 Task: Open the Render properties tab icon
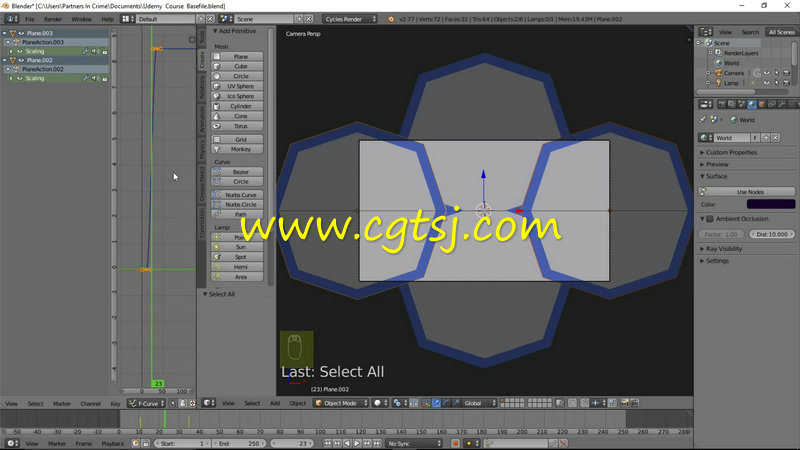pyautogui.click(x=721, y=104)
